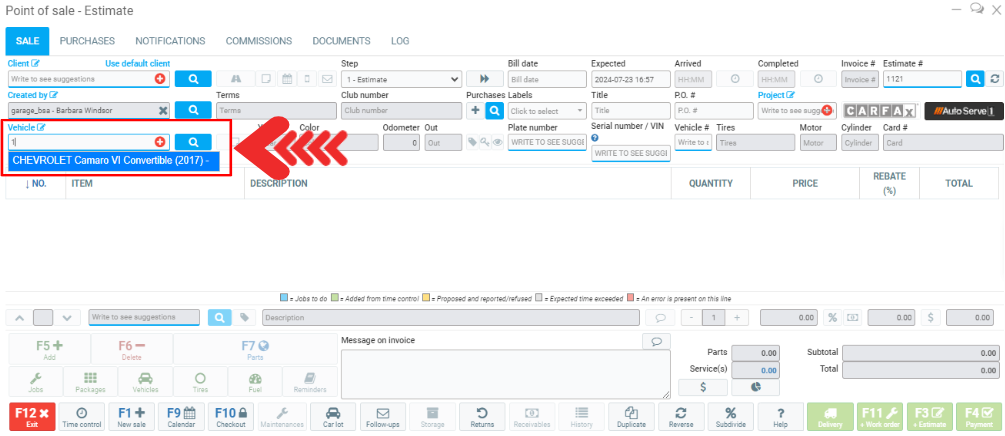Open the Time control clock icon
The height and width of the screenshot is (436, 1005).
pyautogui.click(x=82, y=416)
